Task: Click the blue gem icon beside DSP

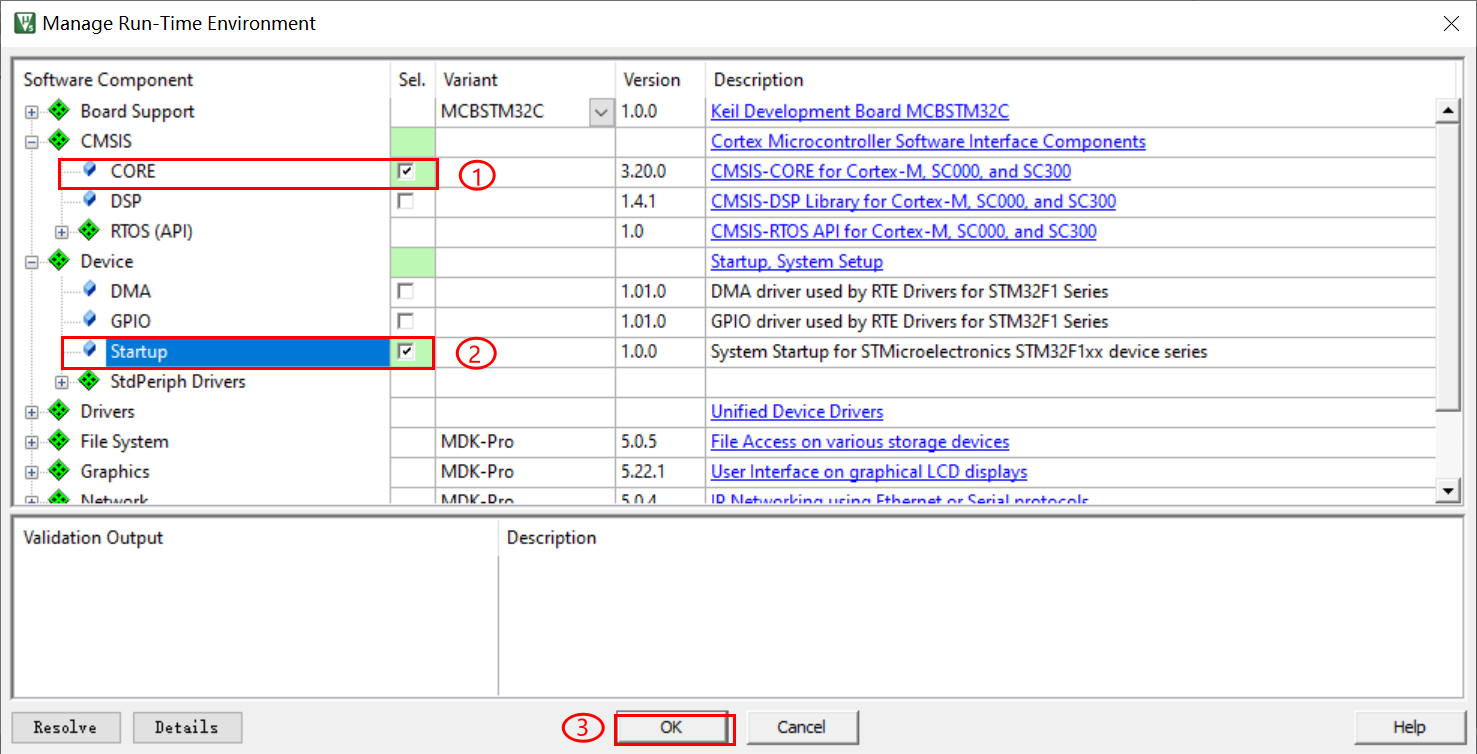Action: [x=90, y=201]
